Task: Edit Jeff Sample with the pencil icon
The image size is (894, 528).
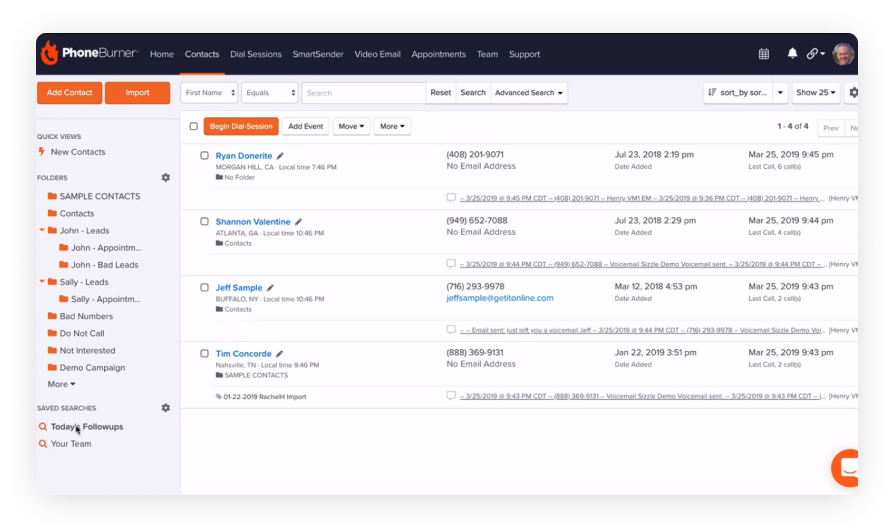Action: (x=270, y=288)
